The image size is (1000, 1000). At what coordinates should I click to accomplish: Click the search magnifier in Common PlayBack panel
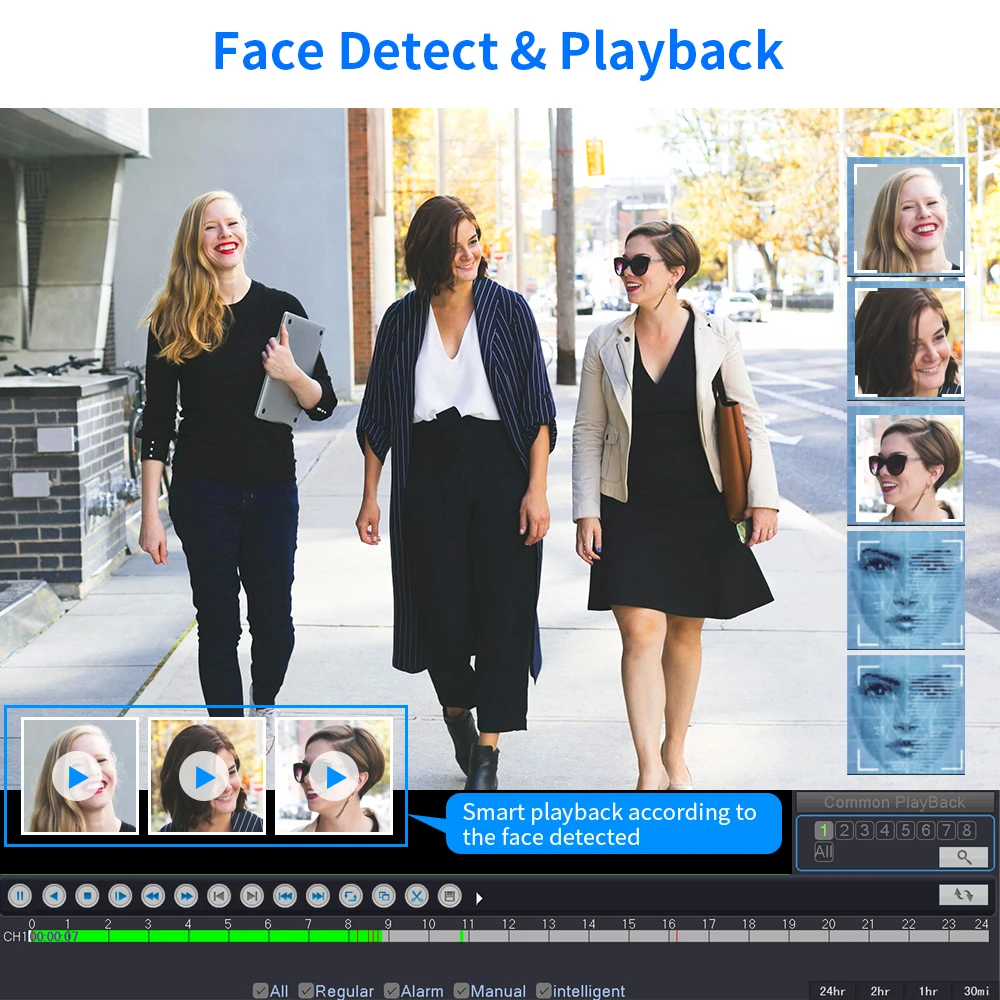pos(963,857)
